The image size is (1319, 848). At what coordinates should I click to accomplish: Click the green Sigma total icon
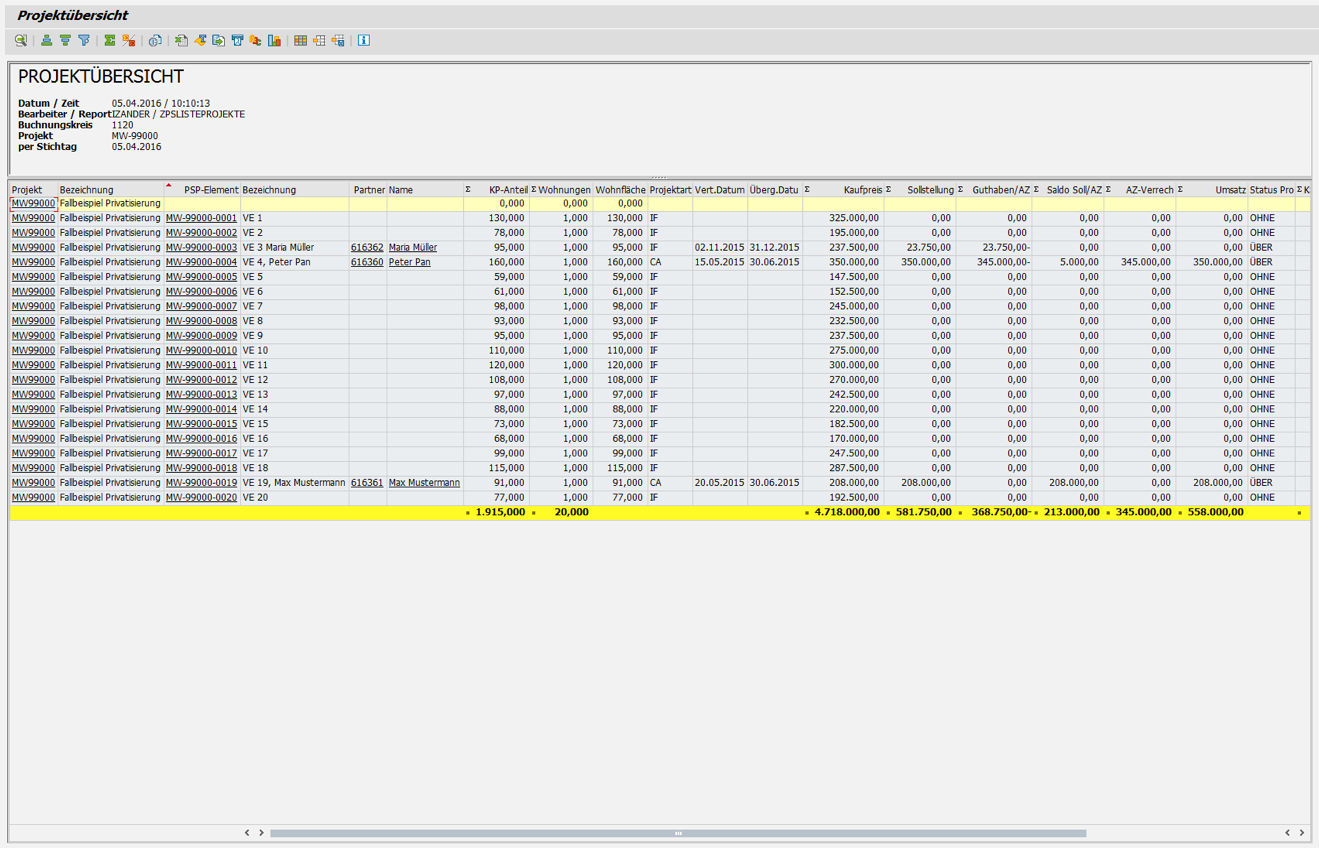click(x=110, y=41)
